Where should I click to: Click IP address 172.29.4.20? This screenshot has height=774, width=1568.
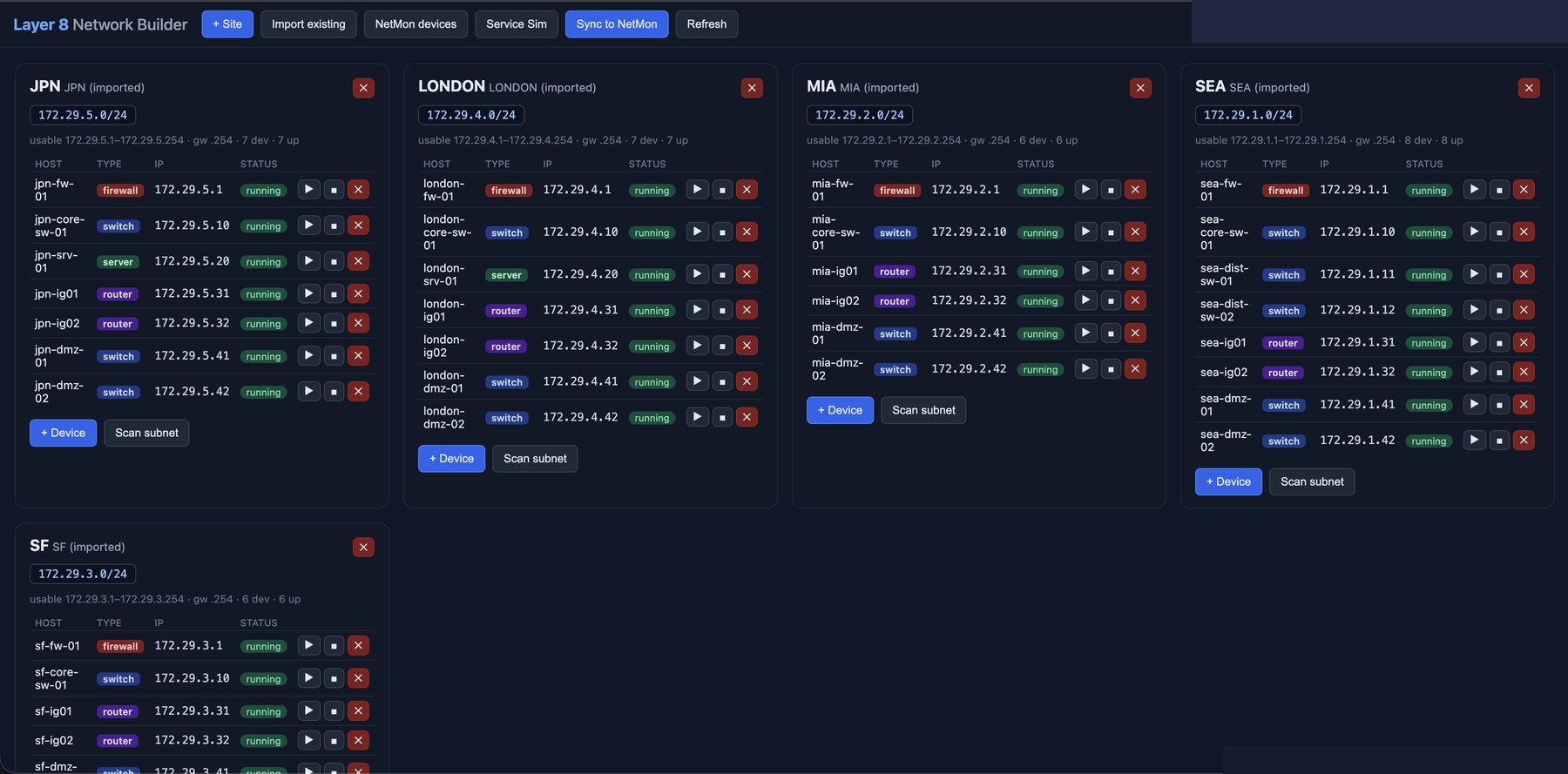coord(580,274)
